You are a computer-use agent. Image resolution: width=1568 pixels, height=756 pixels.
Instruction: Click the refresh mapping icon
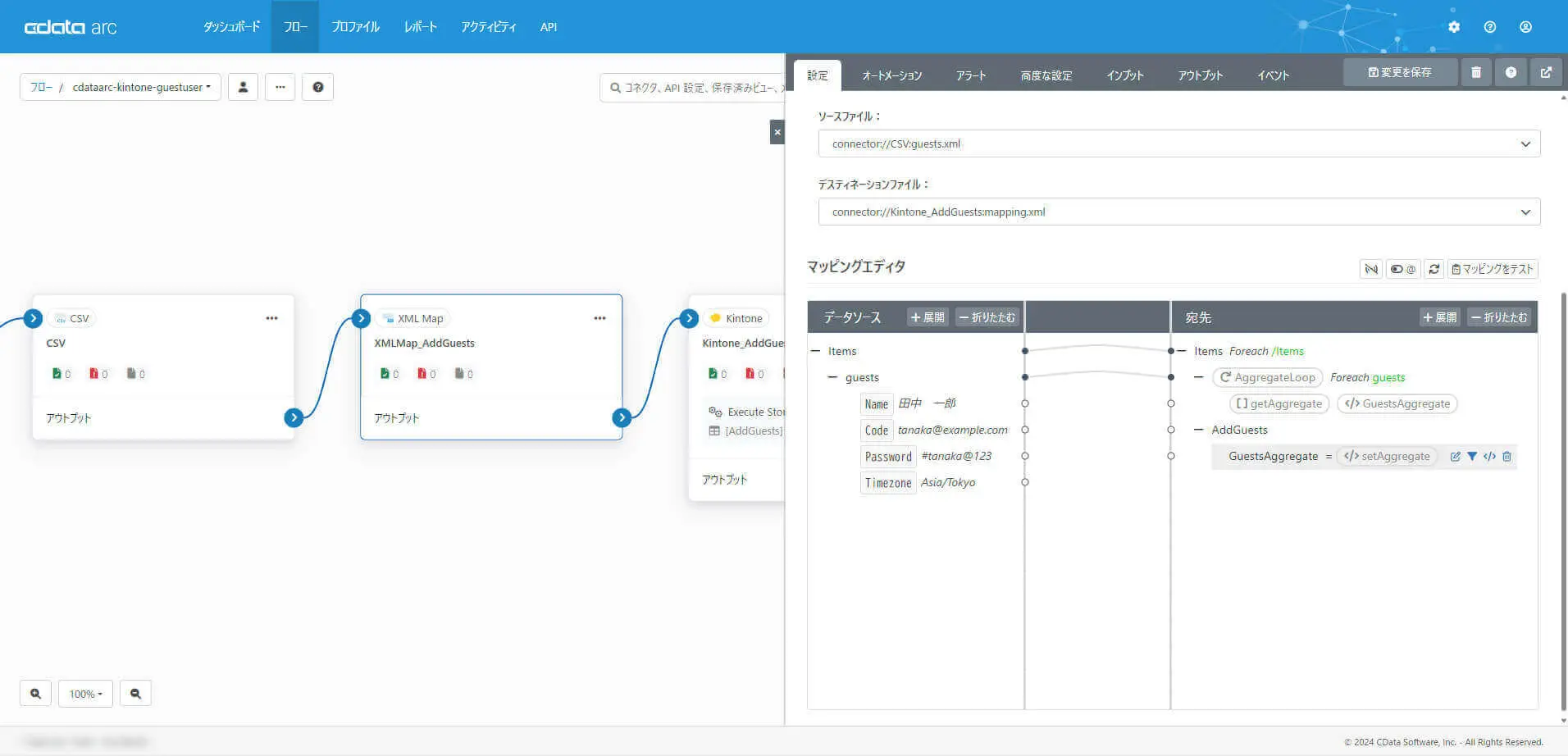[x=1434, y=269]
